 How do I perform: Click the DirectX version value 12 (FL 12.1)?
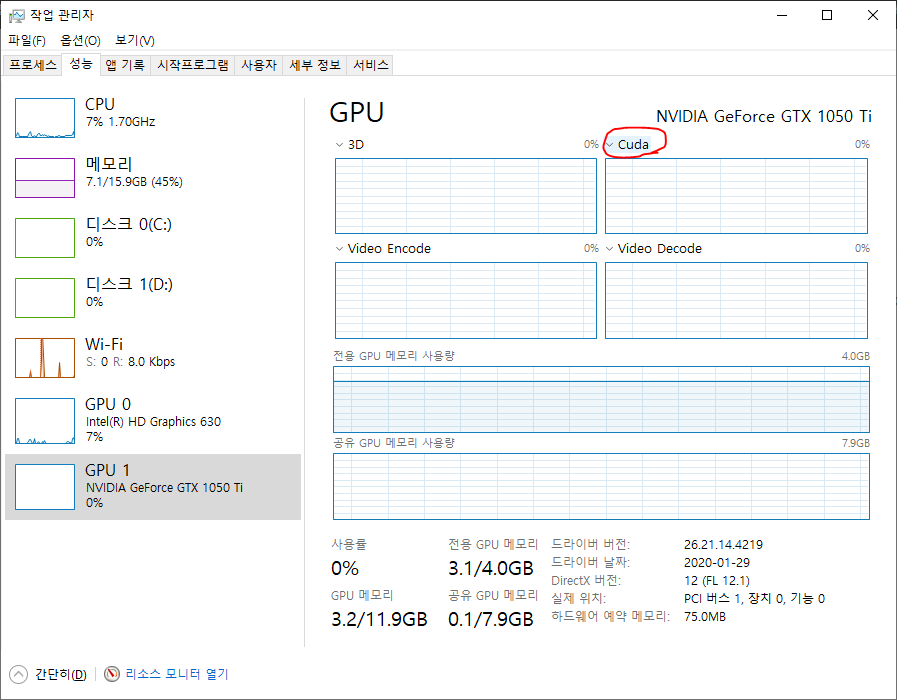[717, 580]
